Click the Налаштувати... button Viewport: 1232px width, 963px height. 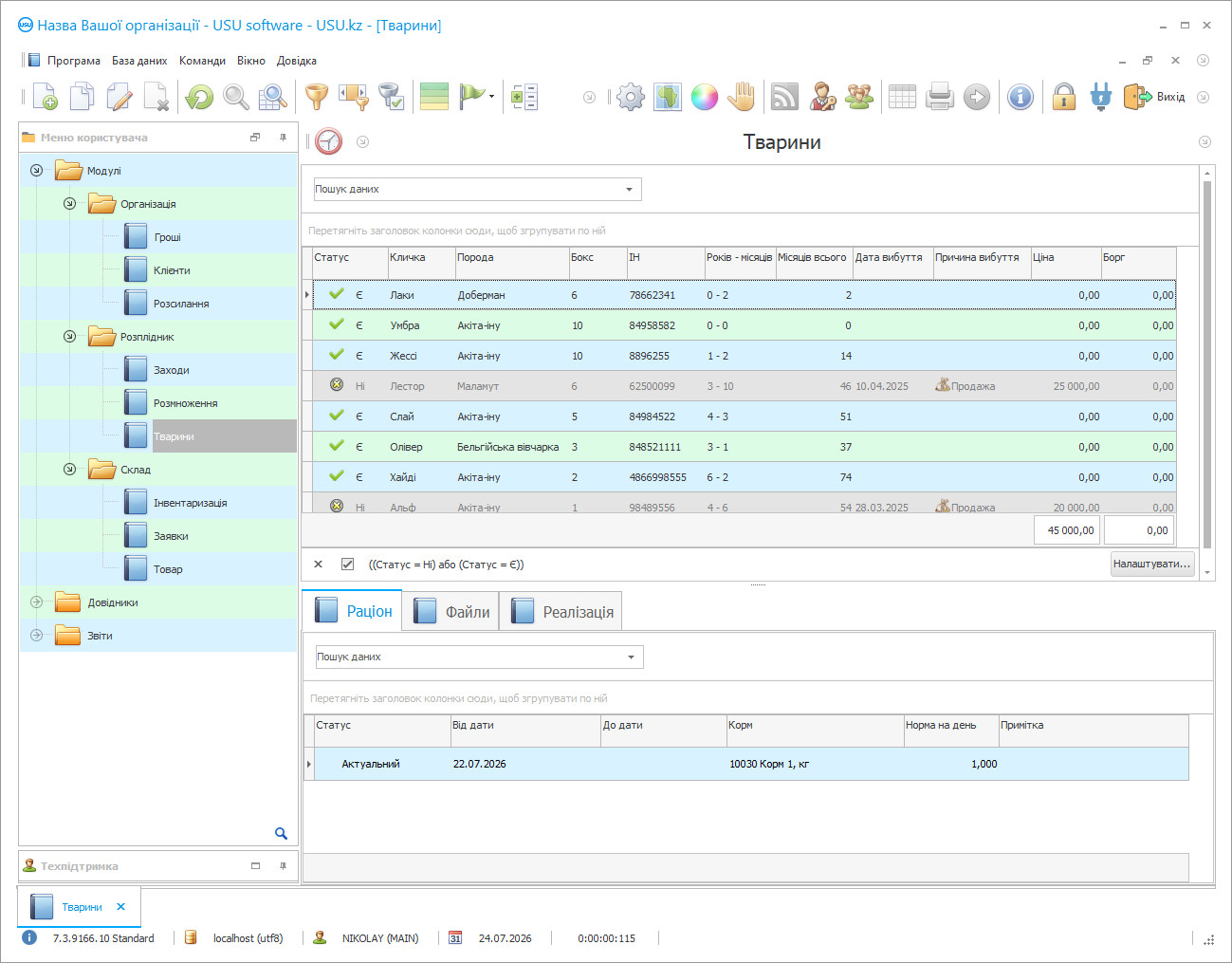[1152, 564]
